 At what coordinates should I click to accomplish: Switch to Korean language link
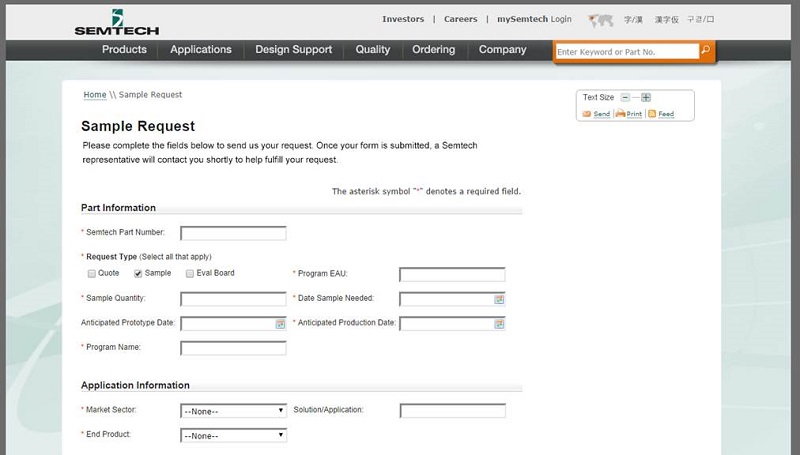[x=701, y=19]
